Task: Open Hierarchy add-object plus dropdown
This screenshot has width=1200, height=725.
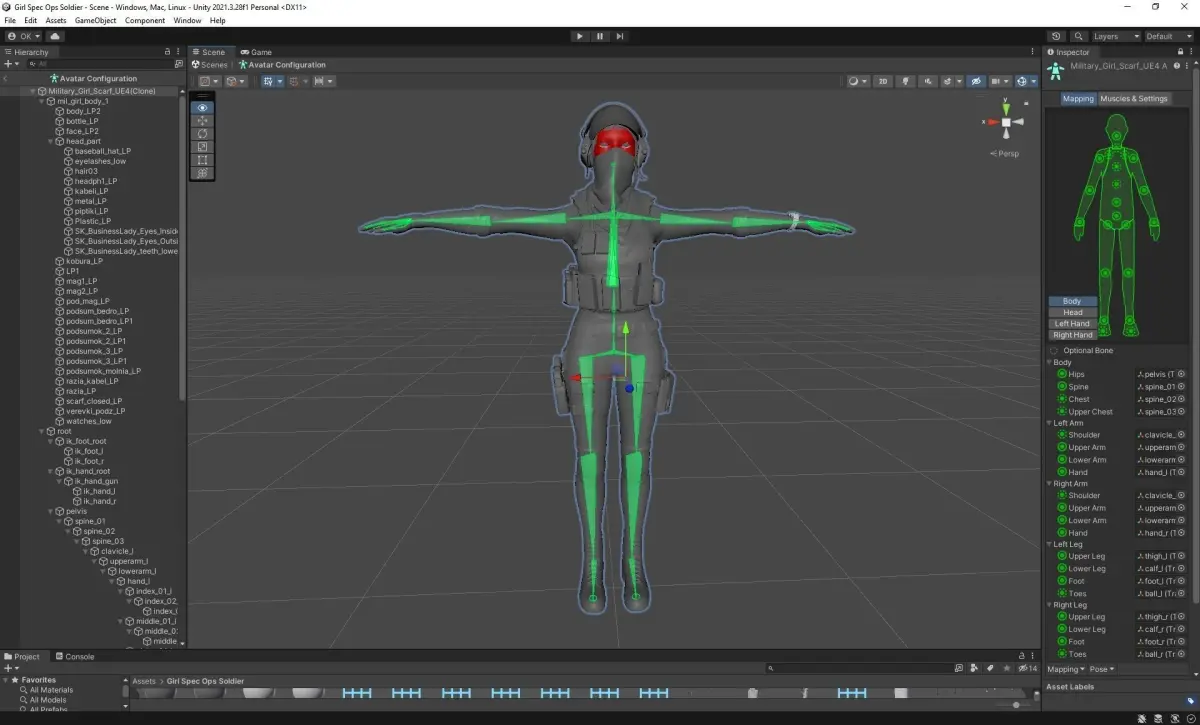Action: coord(11,64)
